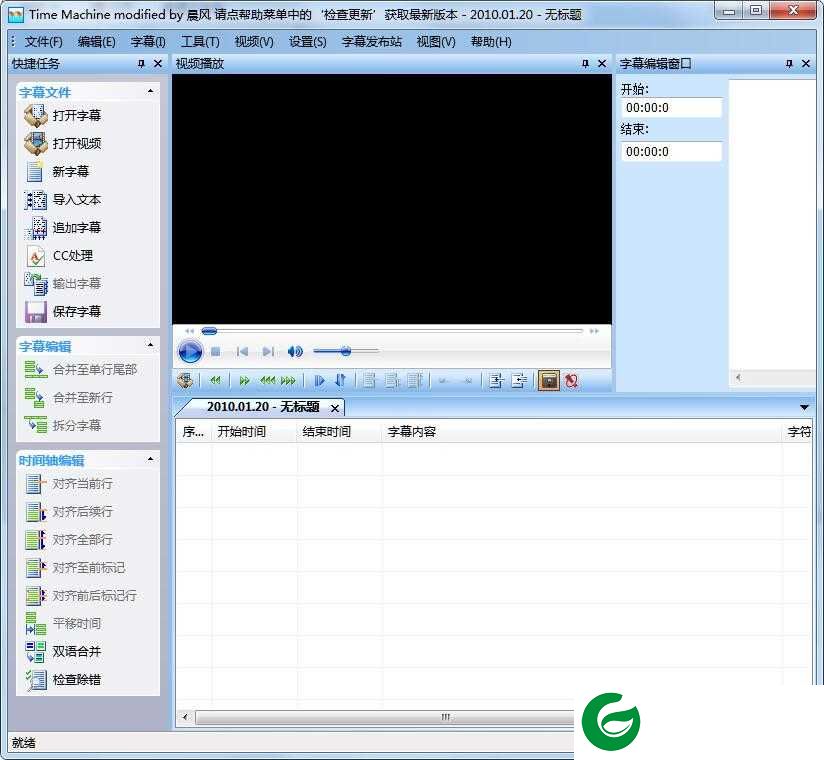Click 对齐后续行 in timeline editing
Viewport: 824px width, 760px height.
(x=68, y=511)
